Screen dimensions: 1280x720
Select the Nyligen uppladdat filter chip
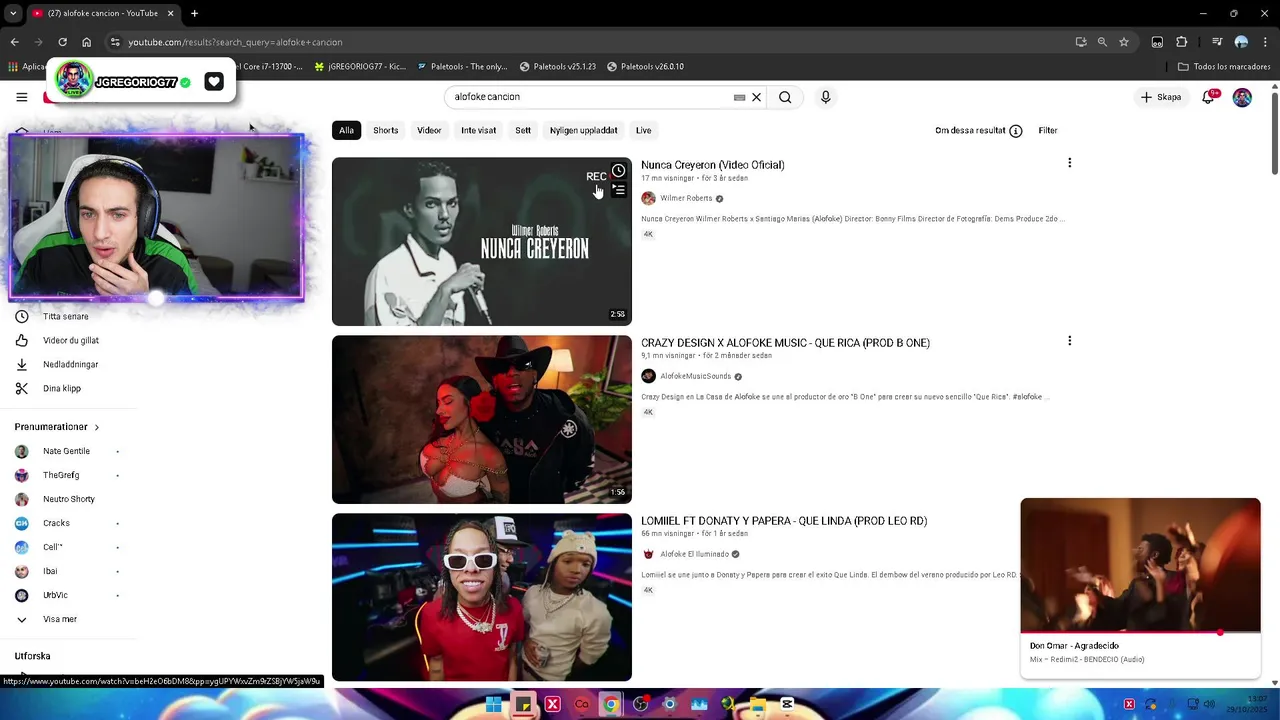point(583,130)
